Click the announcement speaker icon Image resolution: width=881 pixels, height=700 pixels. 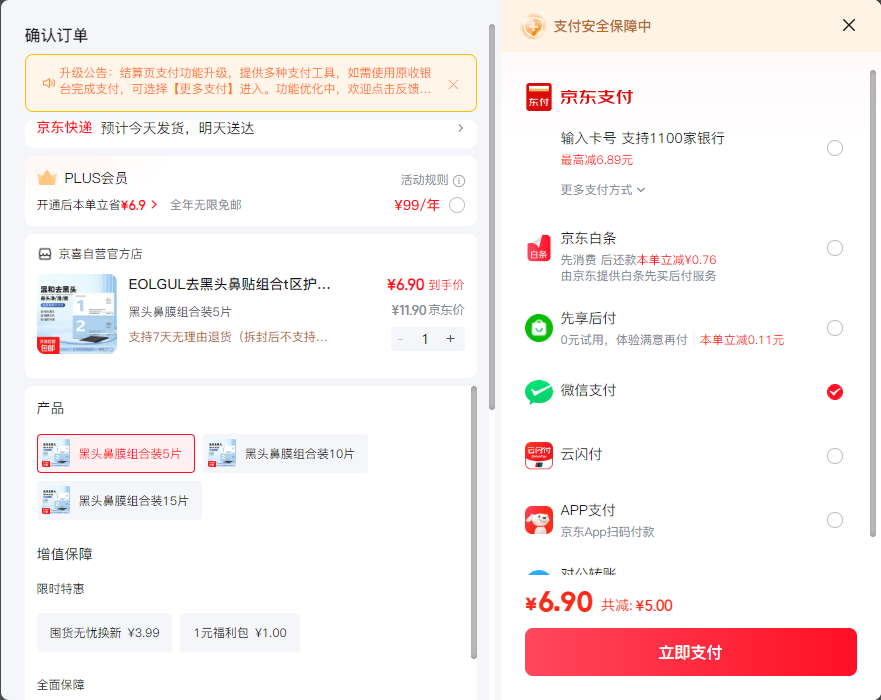(48, 83)
